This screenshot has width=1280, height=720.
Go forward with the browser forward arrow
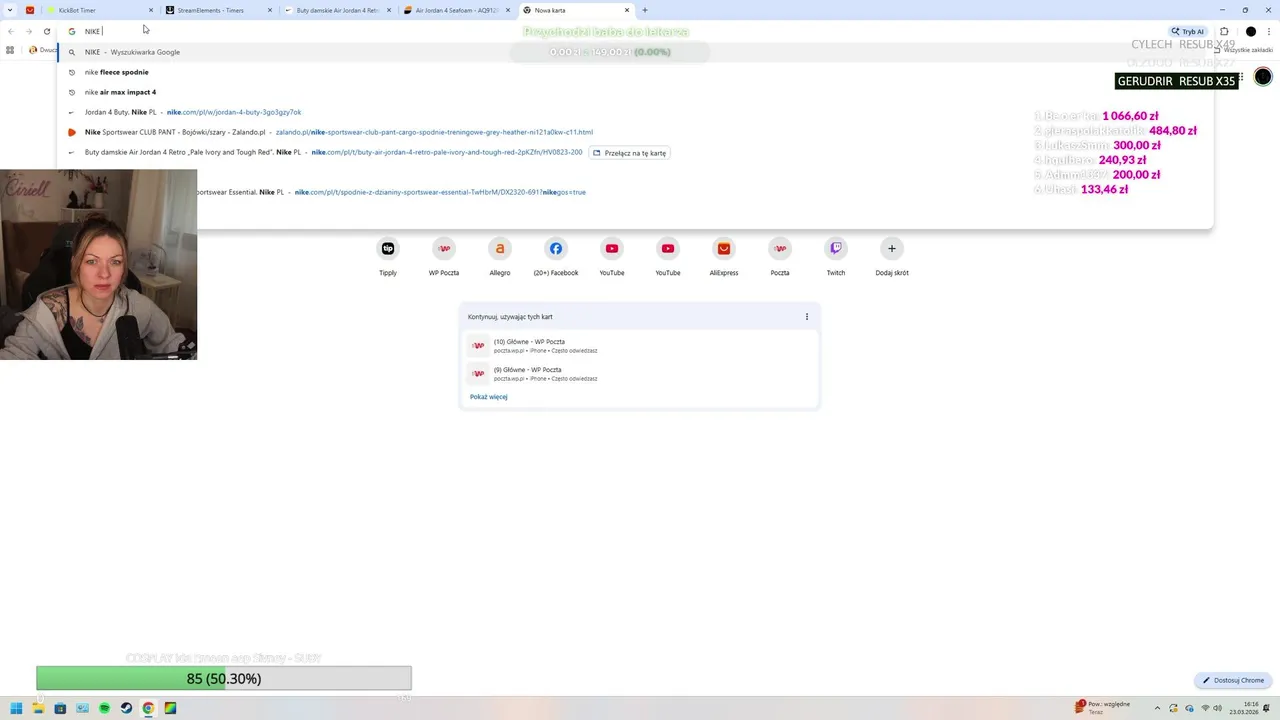[x=28, y=31]
